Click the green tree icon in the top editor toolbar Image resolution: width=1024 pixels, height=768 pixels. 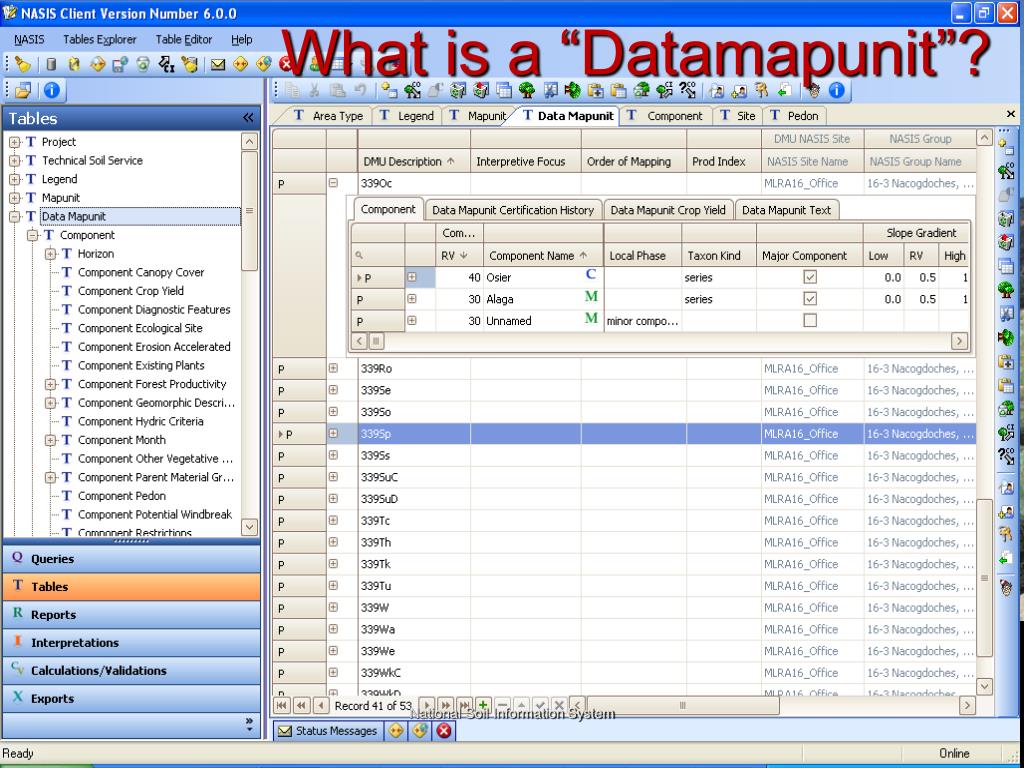tap(526, 90)
